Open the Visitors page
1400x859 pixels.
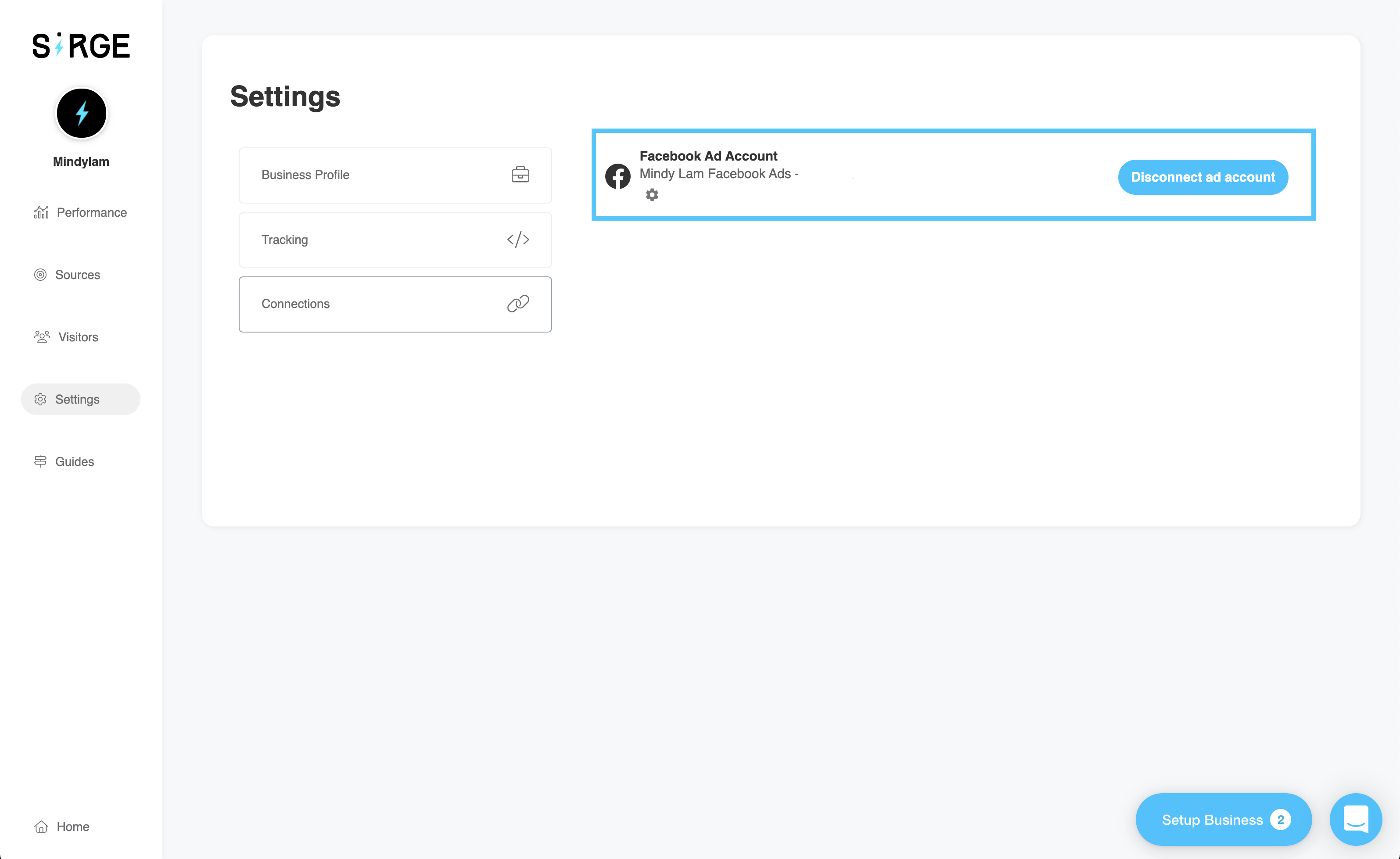(x=78, y=337)
